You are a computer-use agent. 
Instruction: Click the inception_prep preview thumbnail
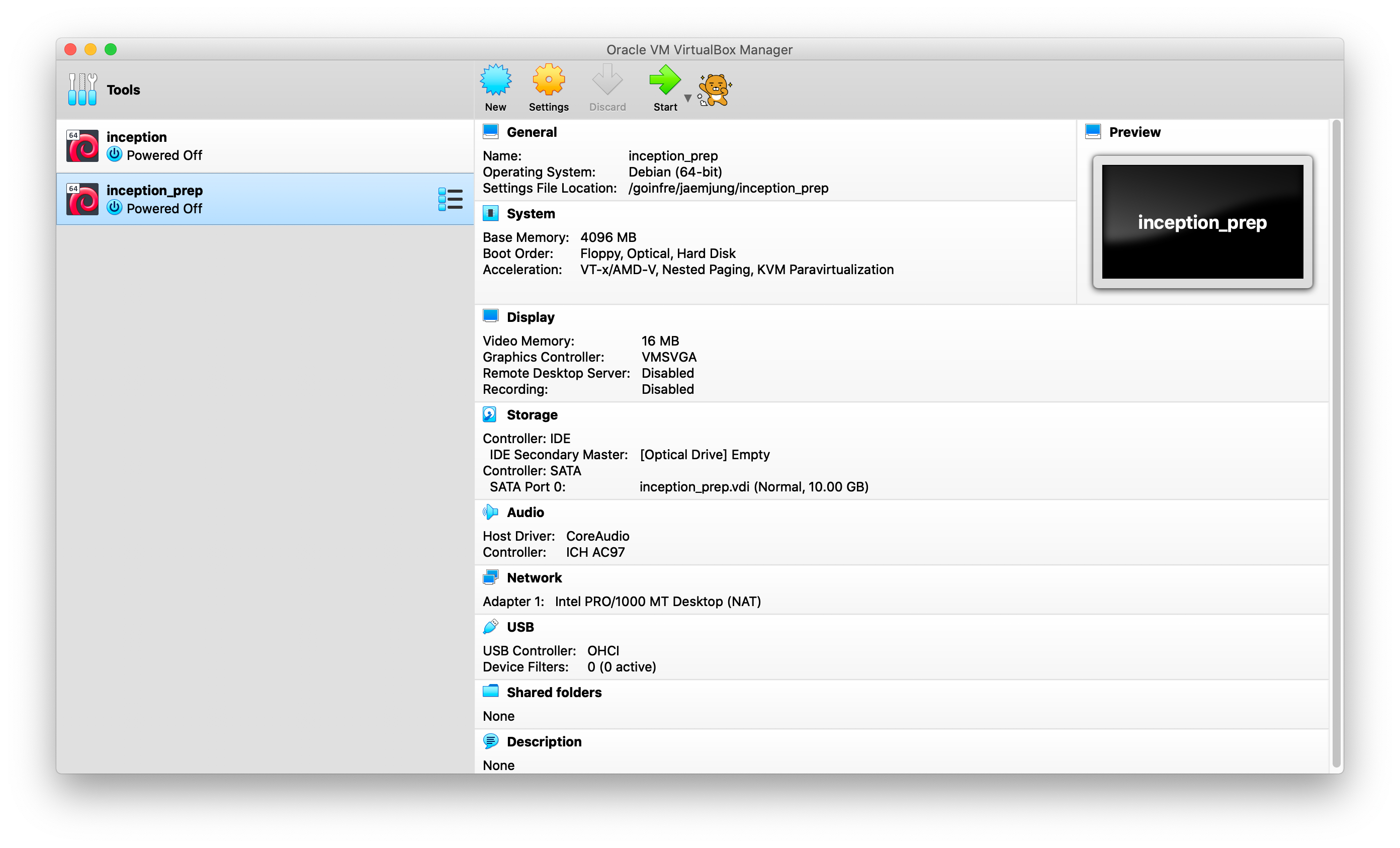click(1202, 222)
